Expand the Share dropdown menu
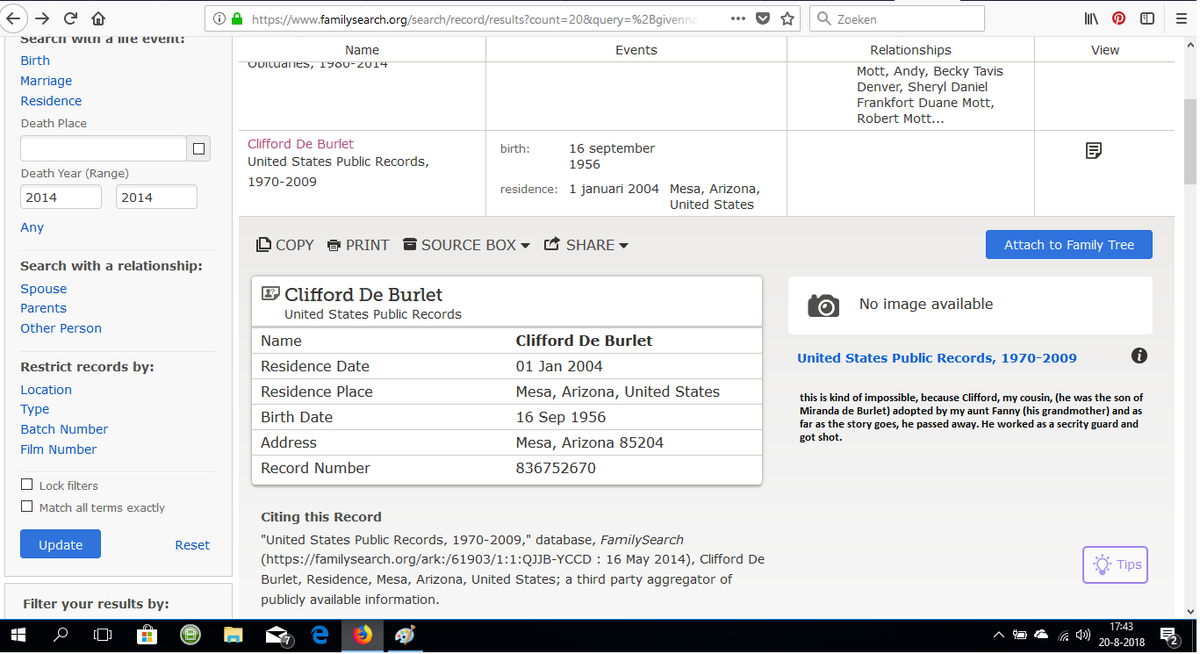The height and width of the screenshot is (654, 1200). coord(586,245)
